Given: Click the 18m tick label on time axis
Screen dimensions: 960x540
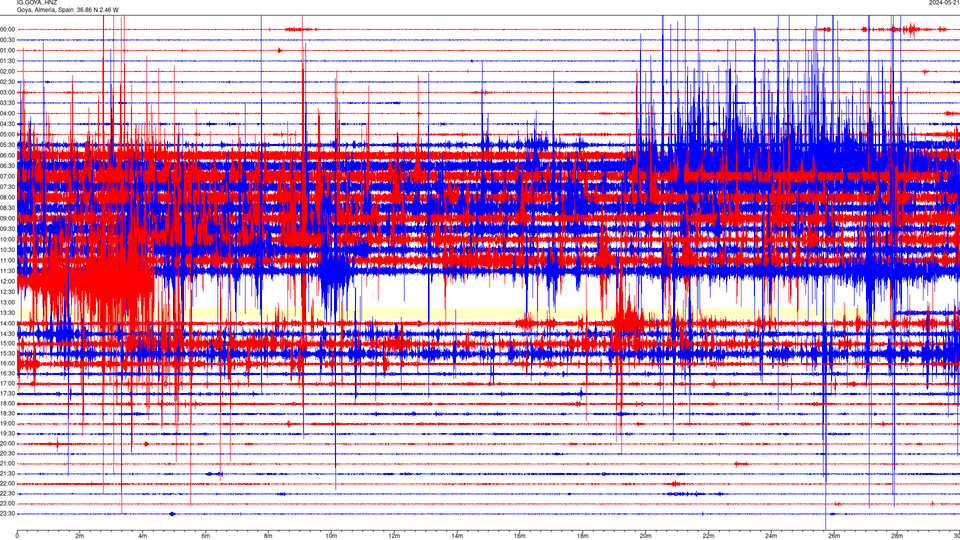Looking at the screenshot, I should (582, 536).
